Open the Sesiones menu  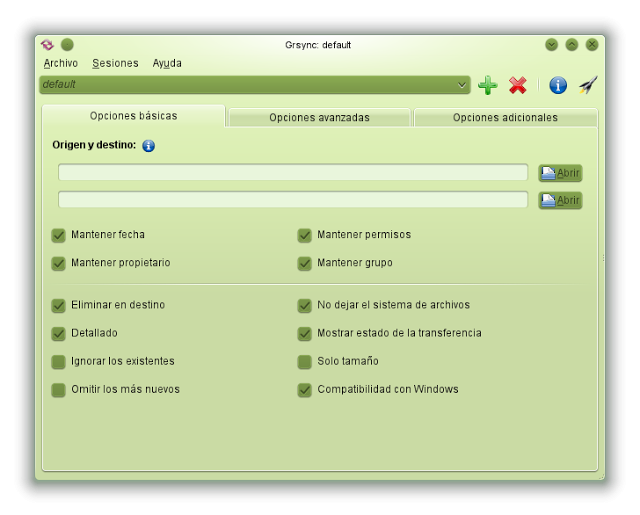click(x=115, y=63)
